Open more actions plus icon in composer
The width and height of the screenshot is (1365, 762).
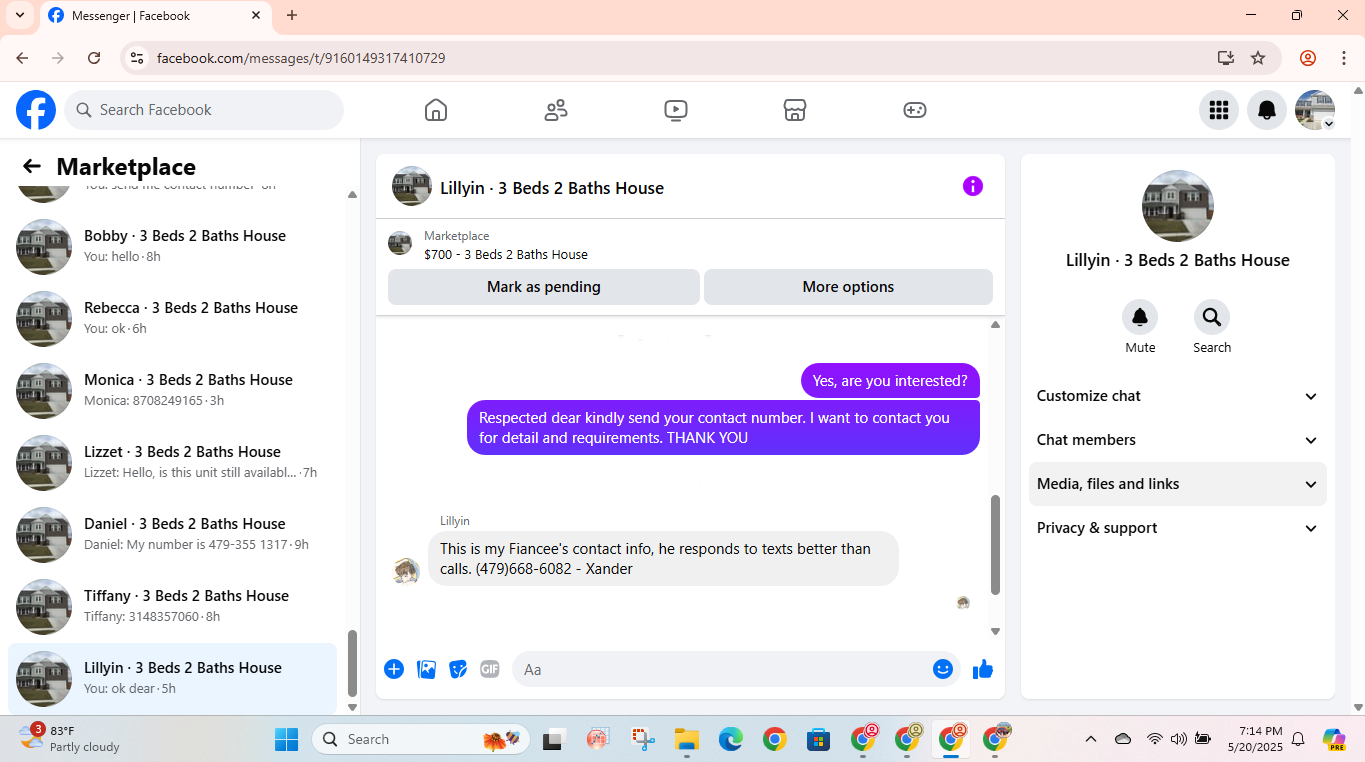pos(394,669)
